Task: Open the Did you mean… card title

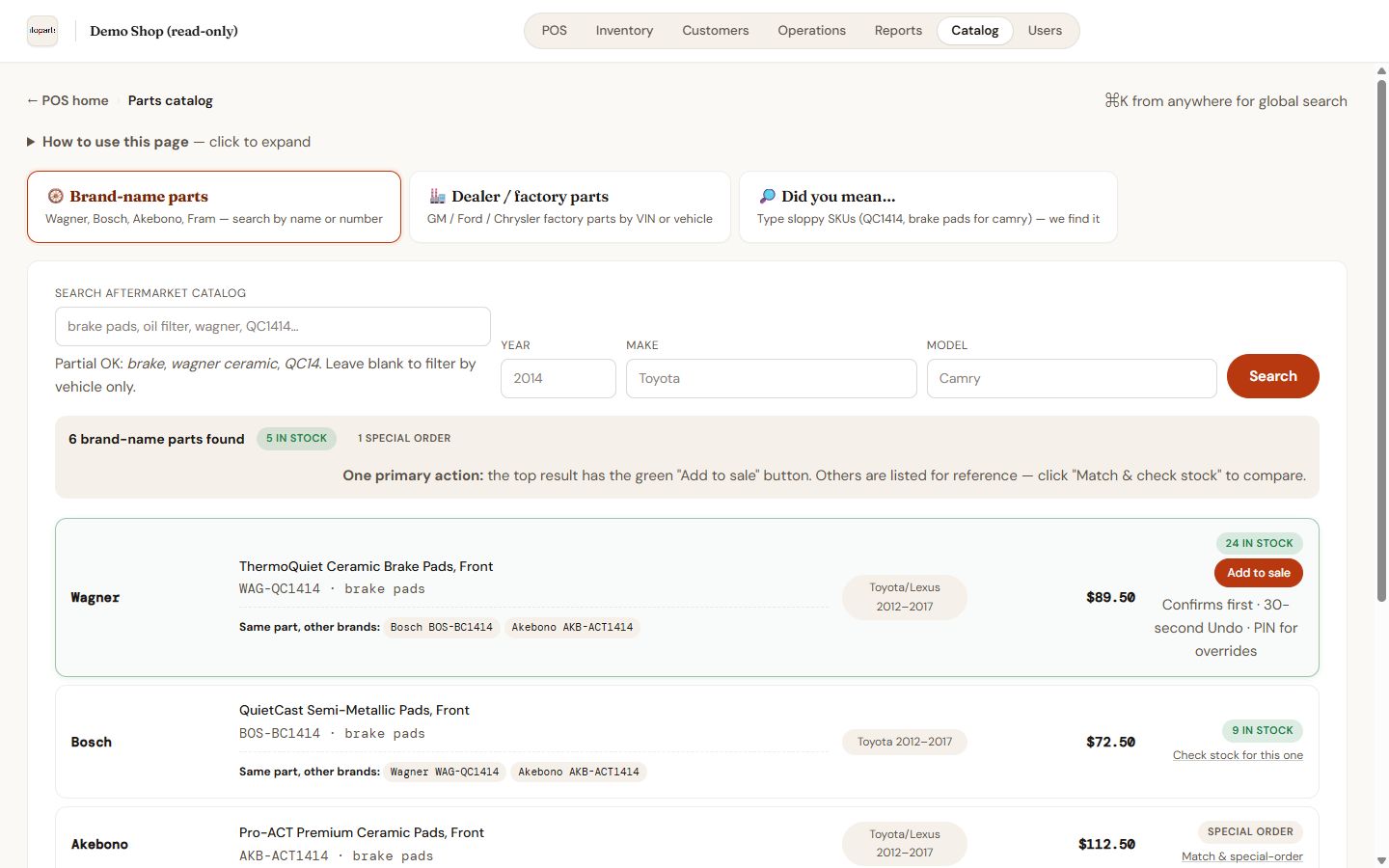Action: 838,196
